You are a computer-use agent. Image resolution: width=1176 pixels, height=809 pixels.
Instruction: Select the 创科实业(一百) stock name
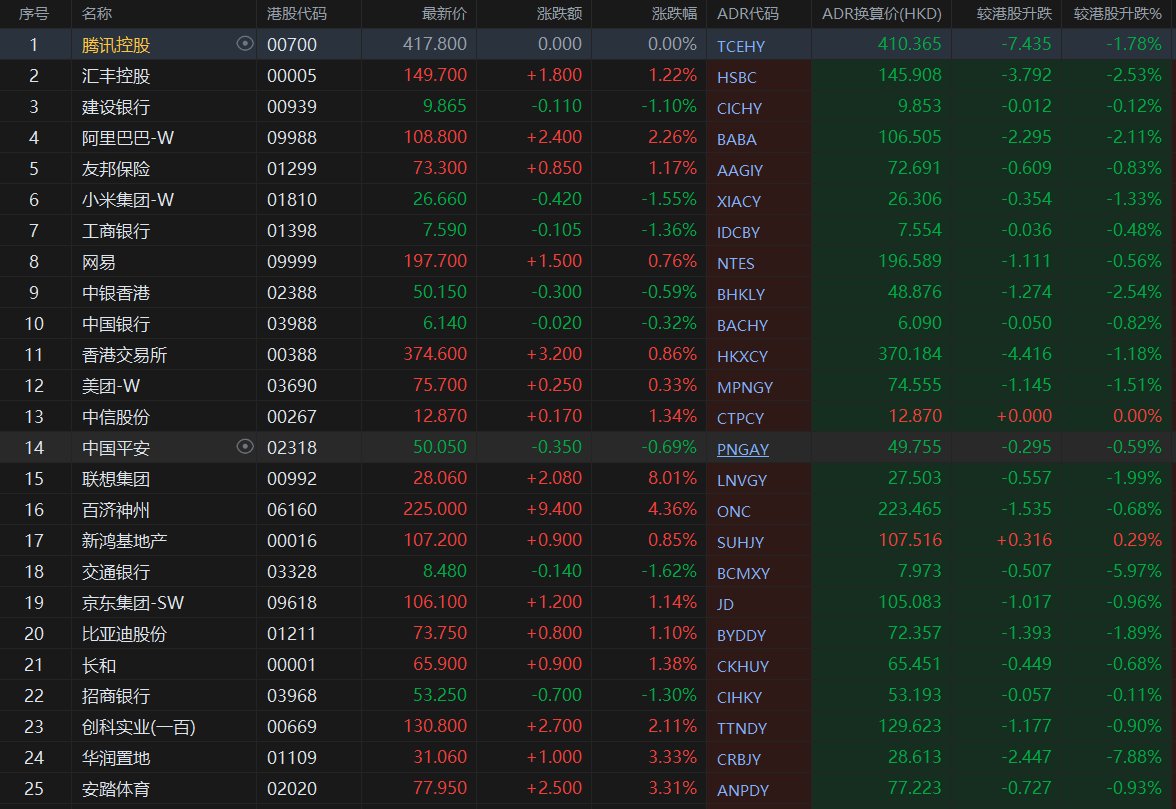[x=139, y=727]
